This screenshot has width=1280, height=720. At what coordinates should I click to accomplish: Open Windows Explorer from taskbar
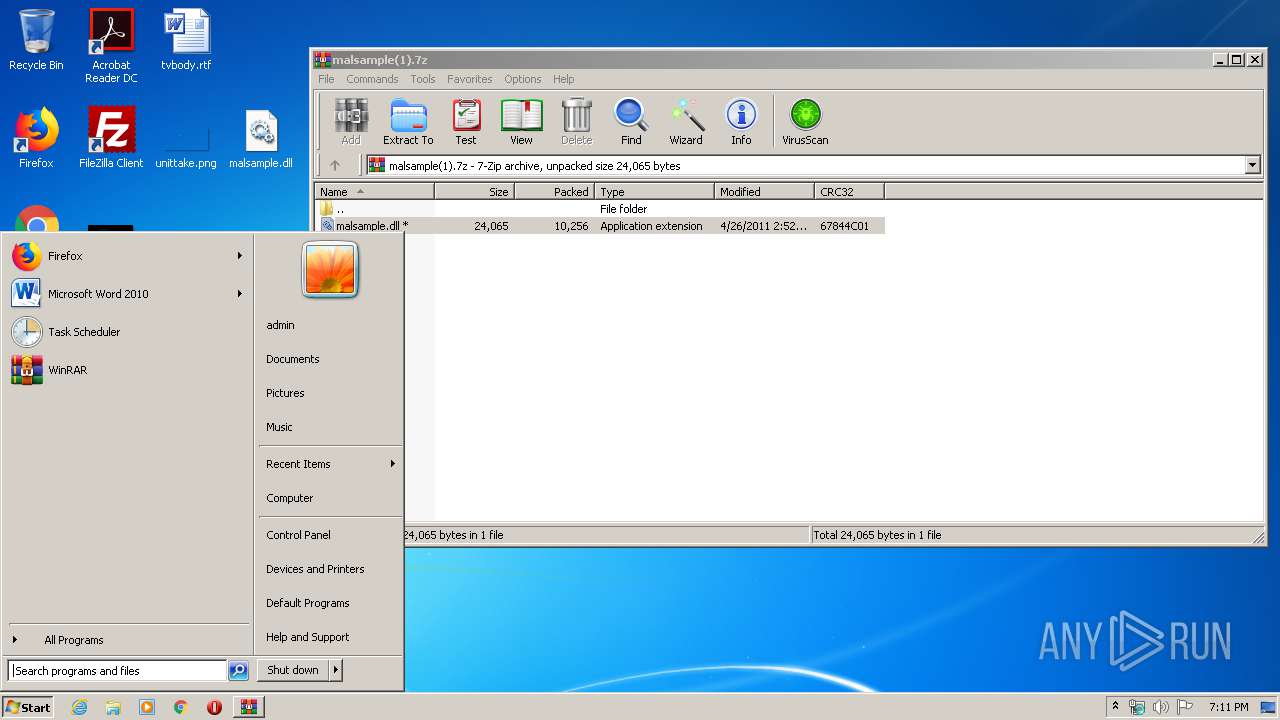pos(113,707)
